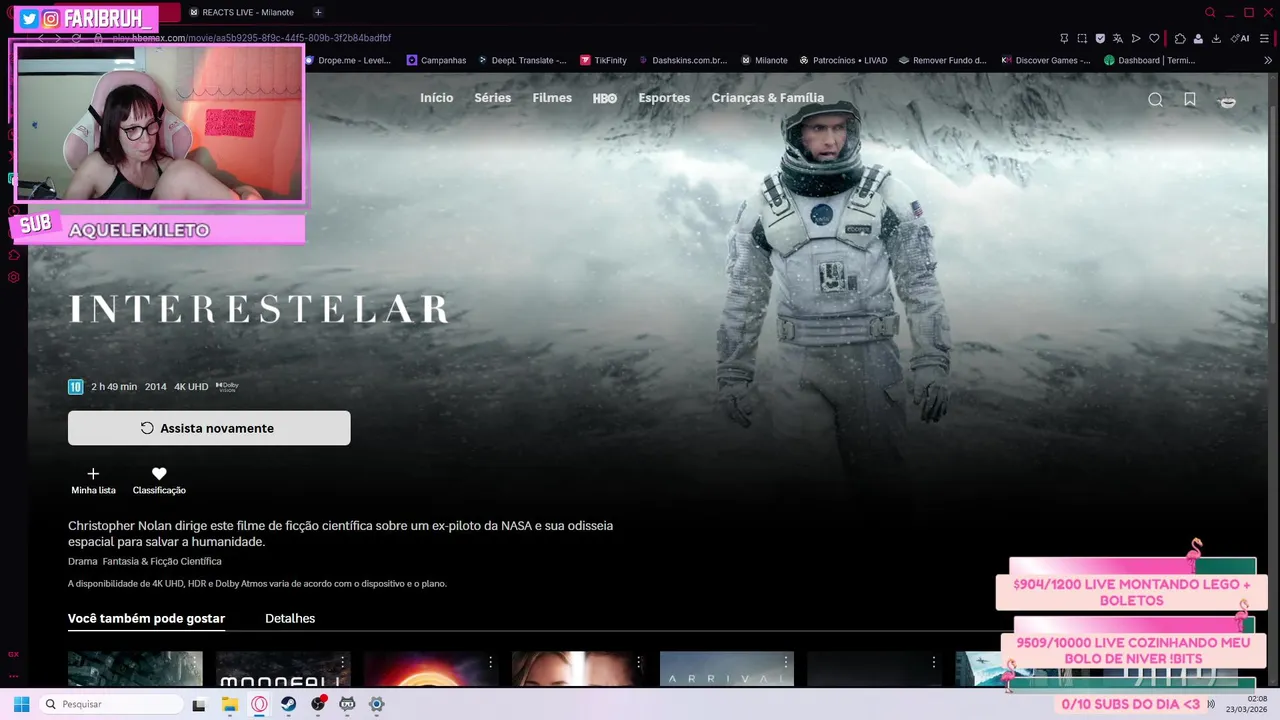The width and height of the screenshot is (1280, 720).
Task: Go to Início in navigation
Action: point(437,98)
